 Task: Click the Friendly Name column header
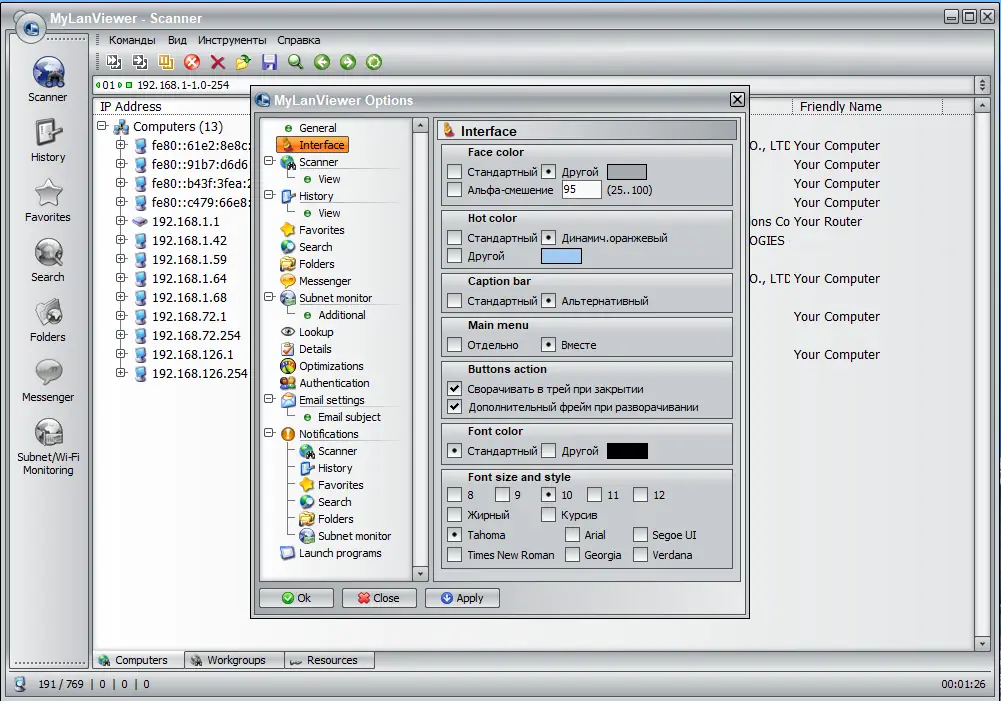[x=840, y=107]
